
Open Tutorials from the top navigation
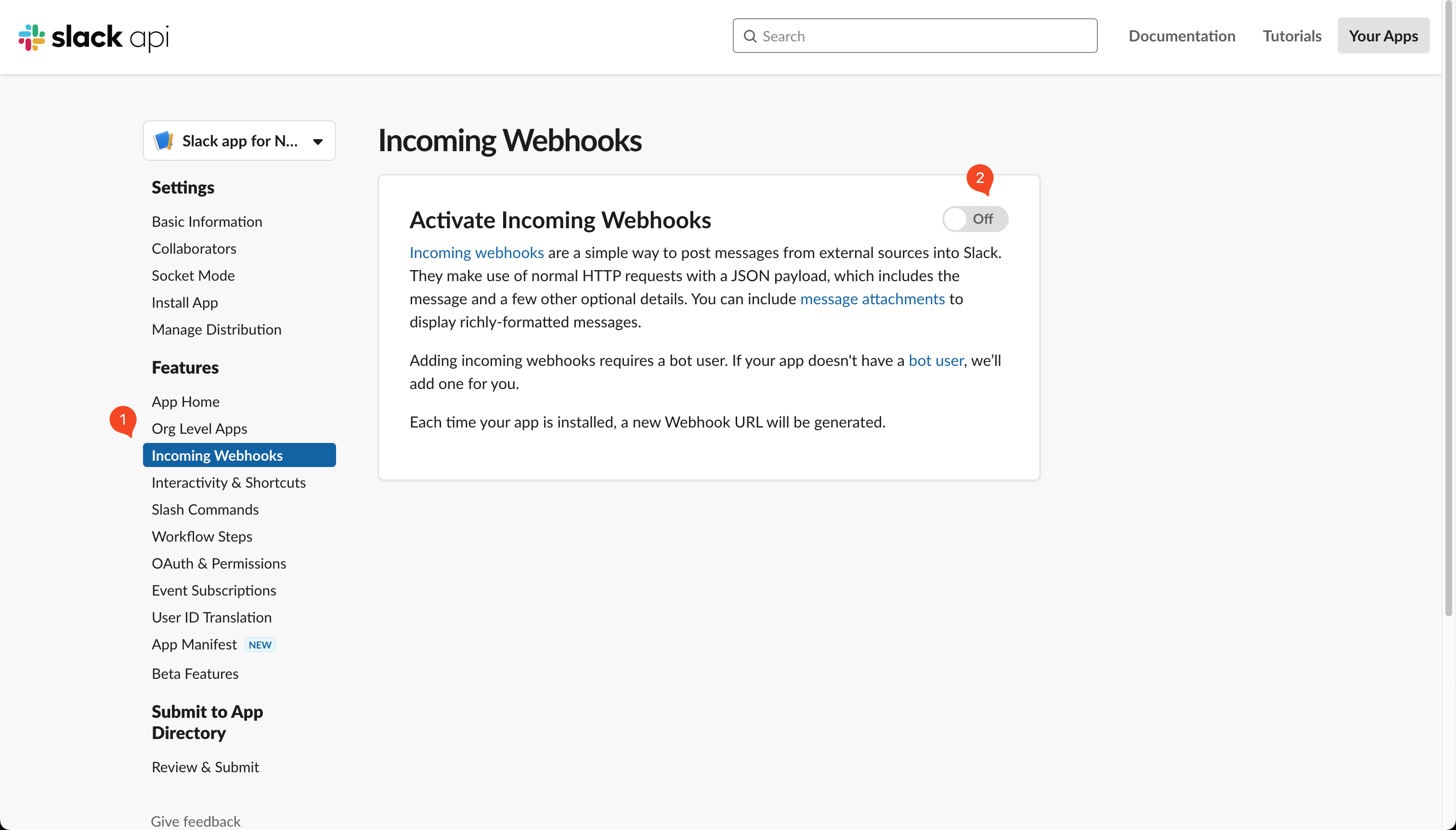click(x=1291, y=35)
